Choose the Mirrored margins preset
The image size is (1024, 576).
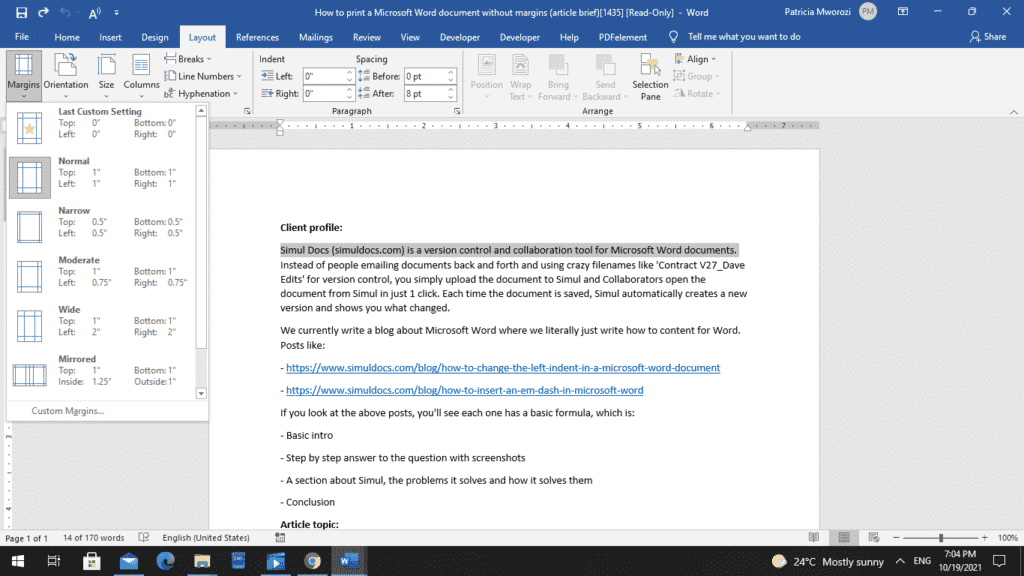pyautogui.click(x=101, y=376)
